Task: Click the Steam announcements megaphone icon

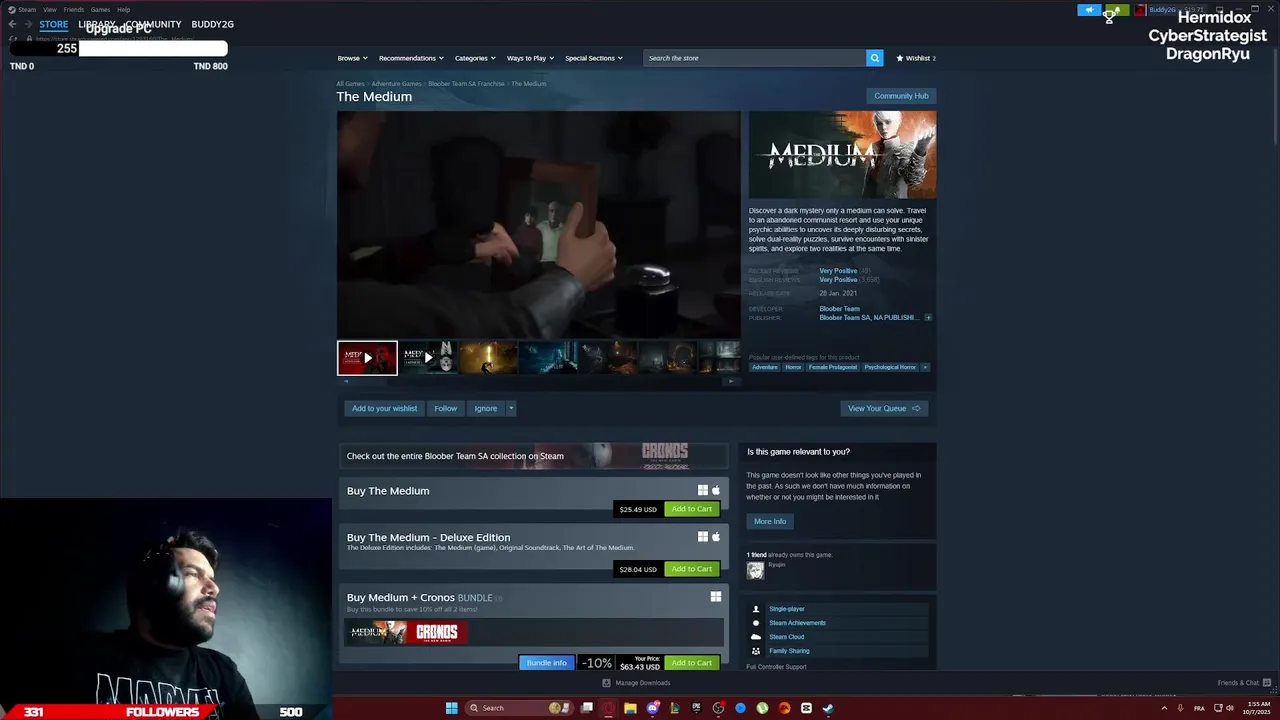Action: pos(1089,10)
